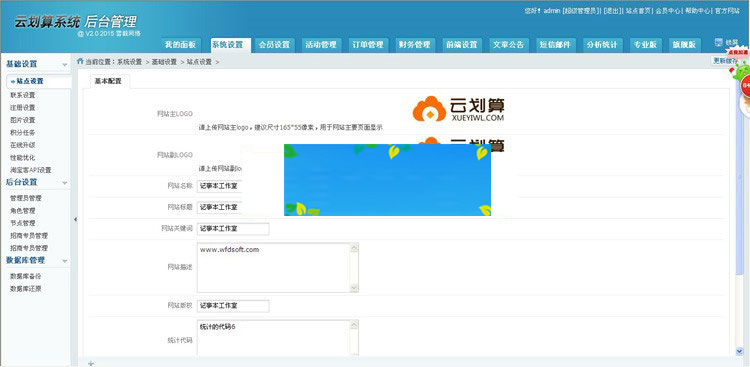
Task: Open the 站点首页 header link
Action: click(639, 11)
